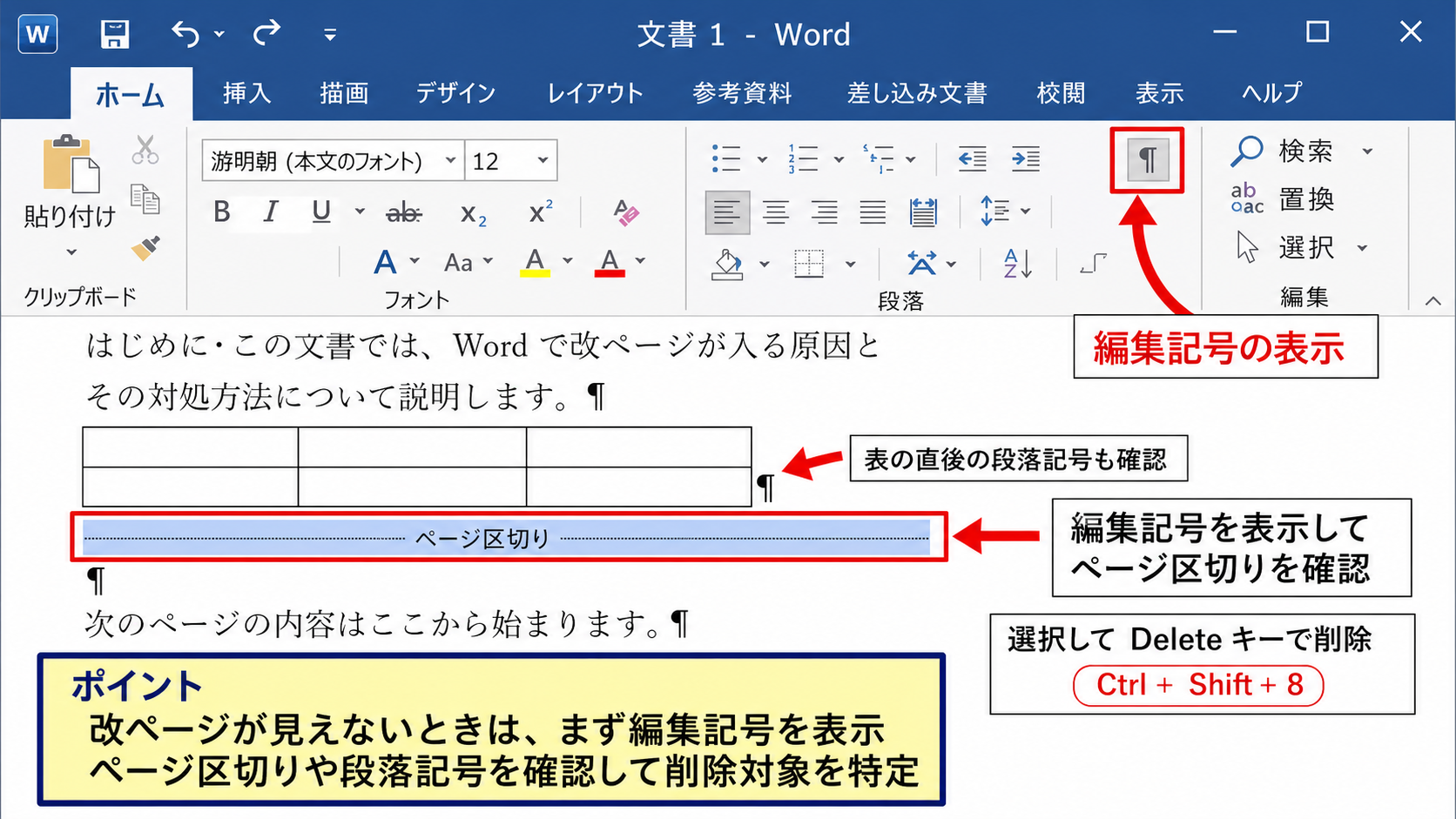
Task: Click the Sort A-Z icon
Action: pyautogui.click(x=1017, y=263)
